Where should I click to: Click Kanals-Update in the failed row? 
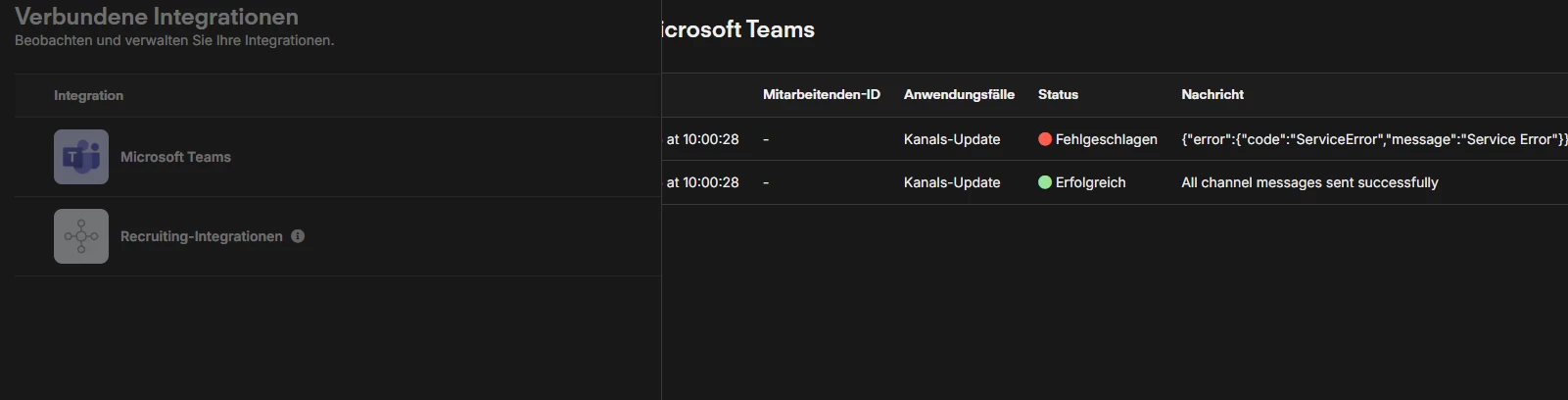[952, 139]
